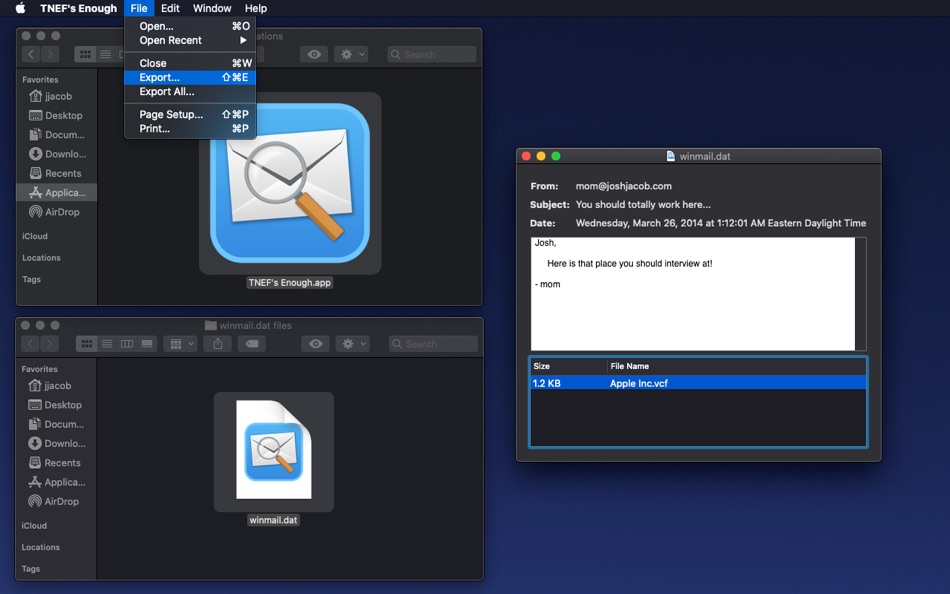Open Downloads in lower Finder sidebar
The width and height of the screenshot is (950, 594).
pos(56,444)
